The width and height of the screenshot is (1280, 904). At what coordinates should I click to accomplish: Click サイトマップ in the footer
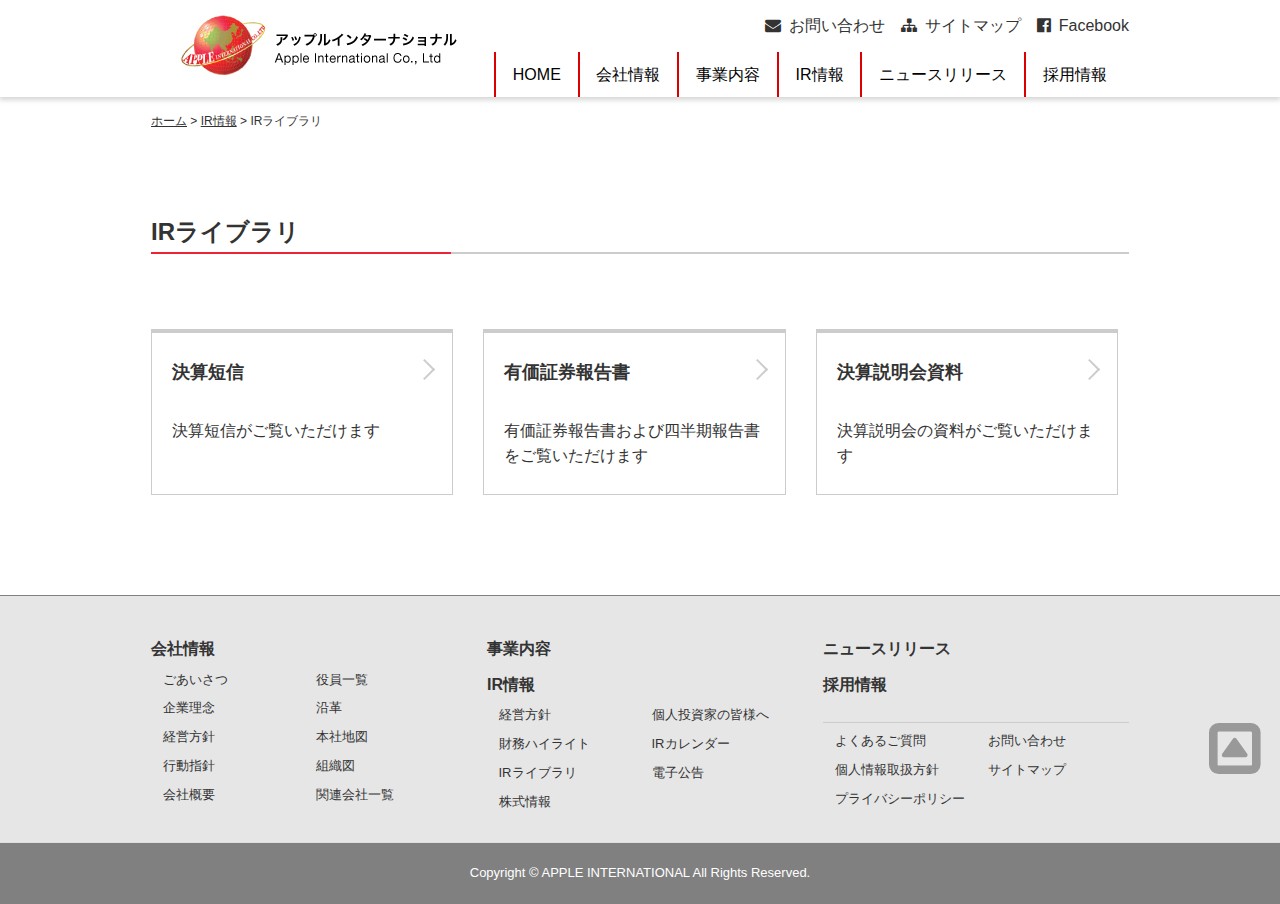(1027, 770)
